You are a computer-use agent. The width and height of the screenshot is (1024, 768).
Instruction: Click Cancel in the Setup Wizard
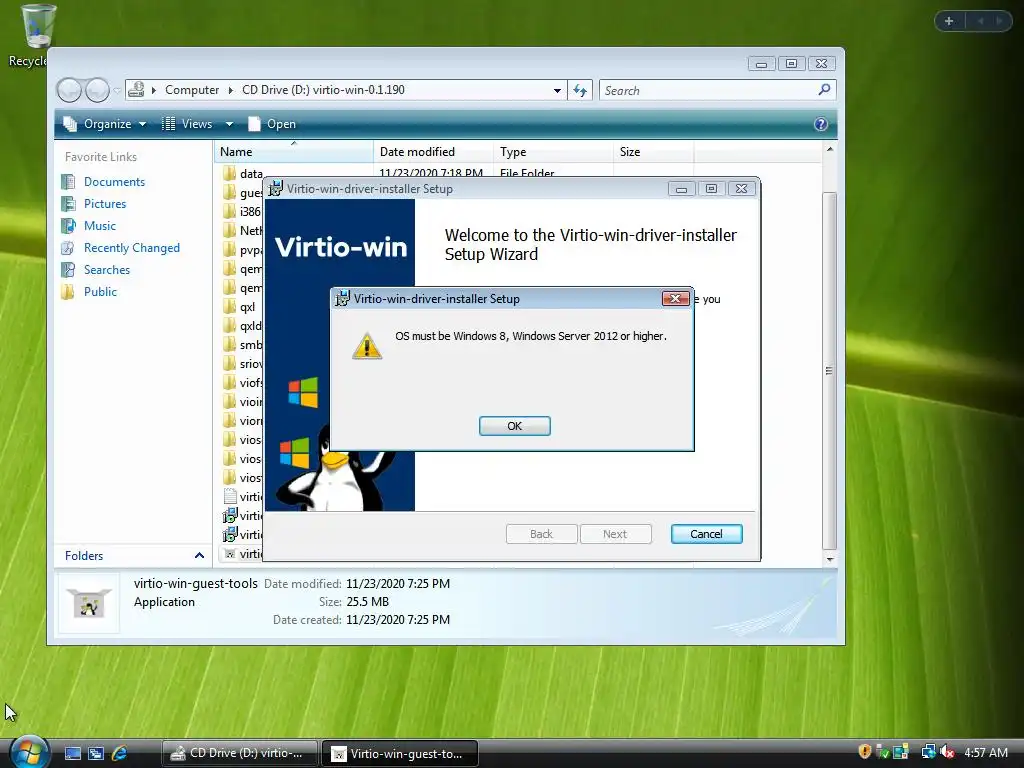click(707, 534)
